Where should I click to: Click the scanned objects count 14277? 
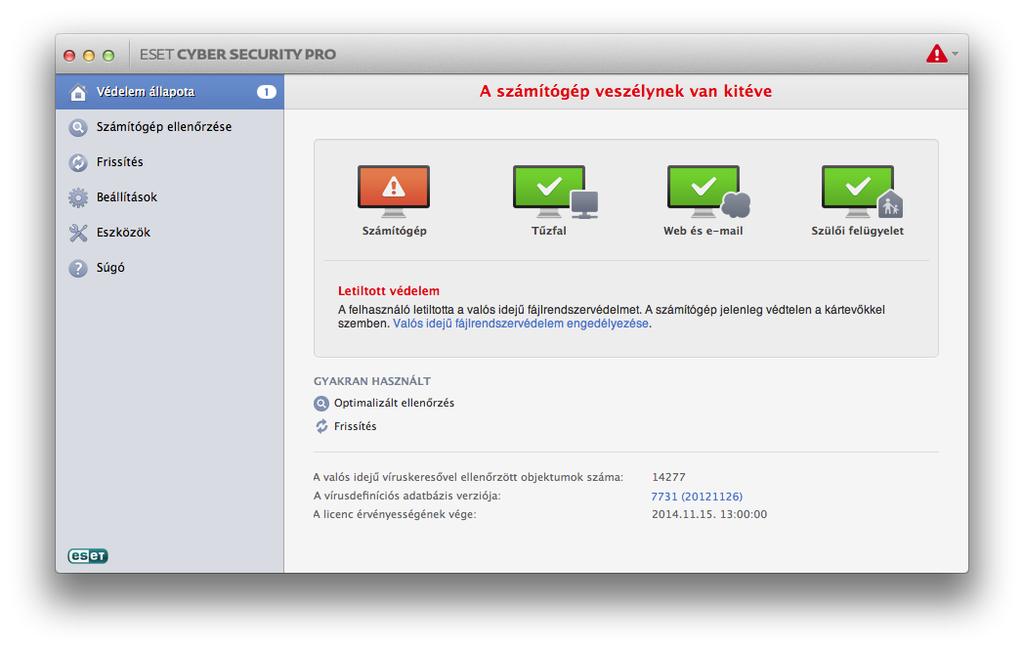point(669,478)
